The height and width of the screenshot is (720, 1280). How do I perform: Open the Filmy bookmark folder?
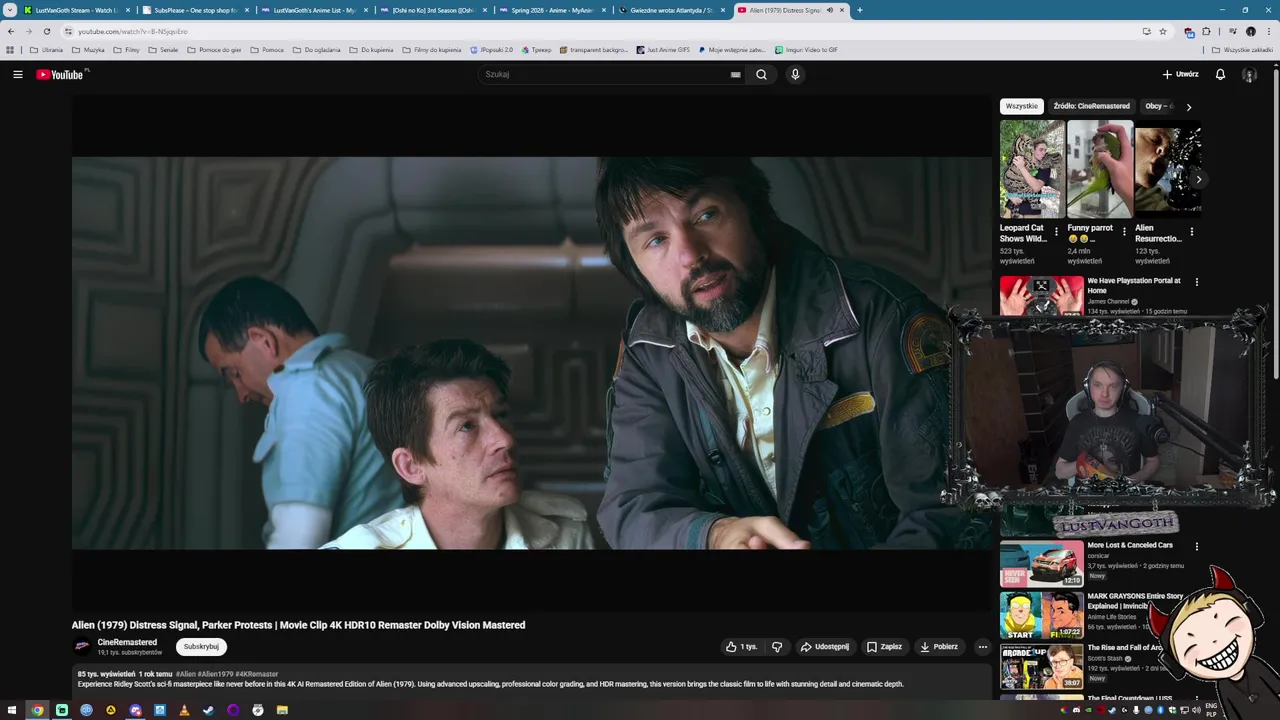point(126,49)
